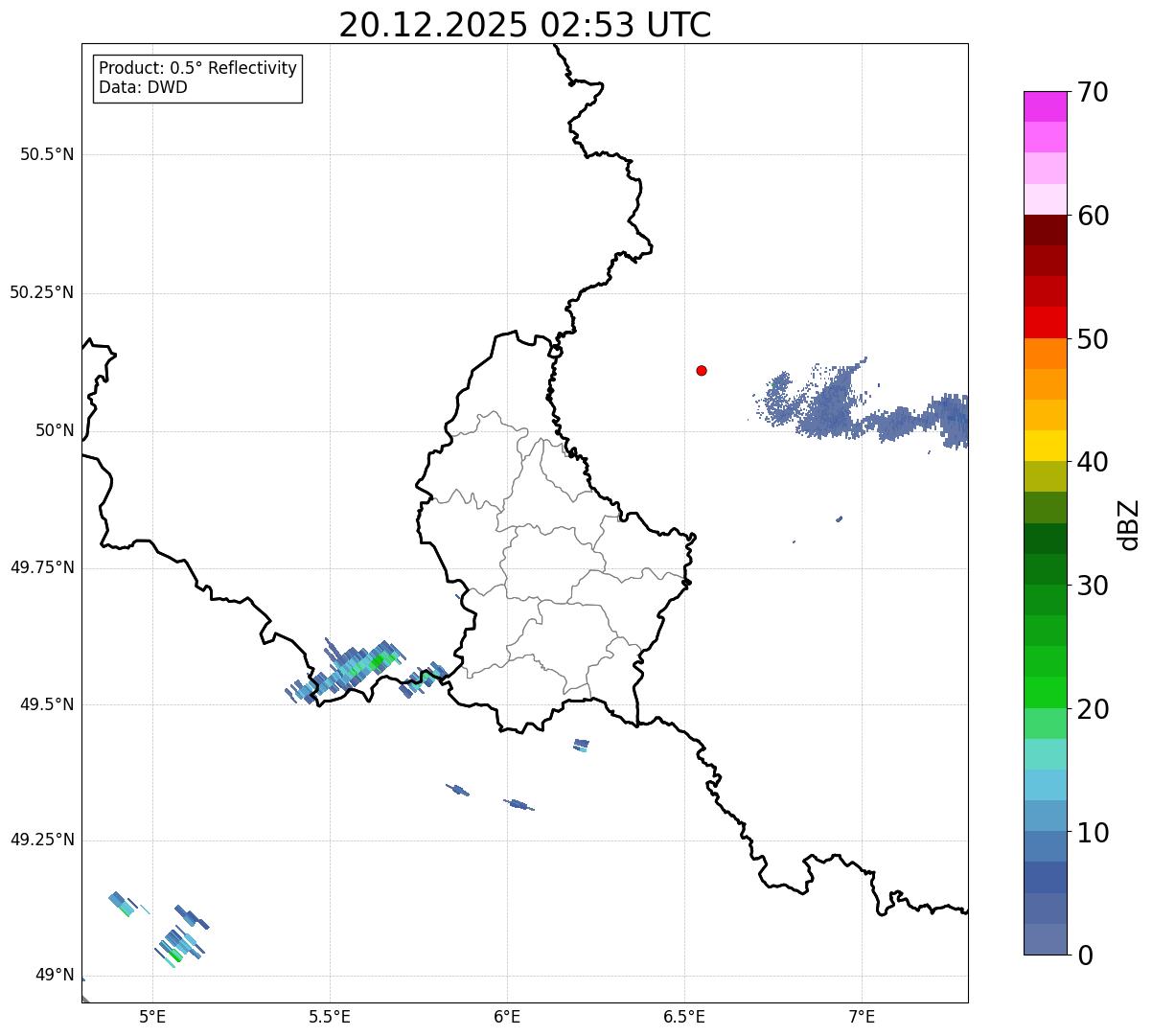Click the 49.75°N latitude label

42,567
